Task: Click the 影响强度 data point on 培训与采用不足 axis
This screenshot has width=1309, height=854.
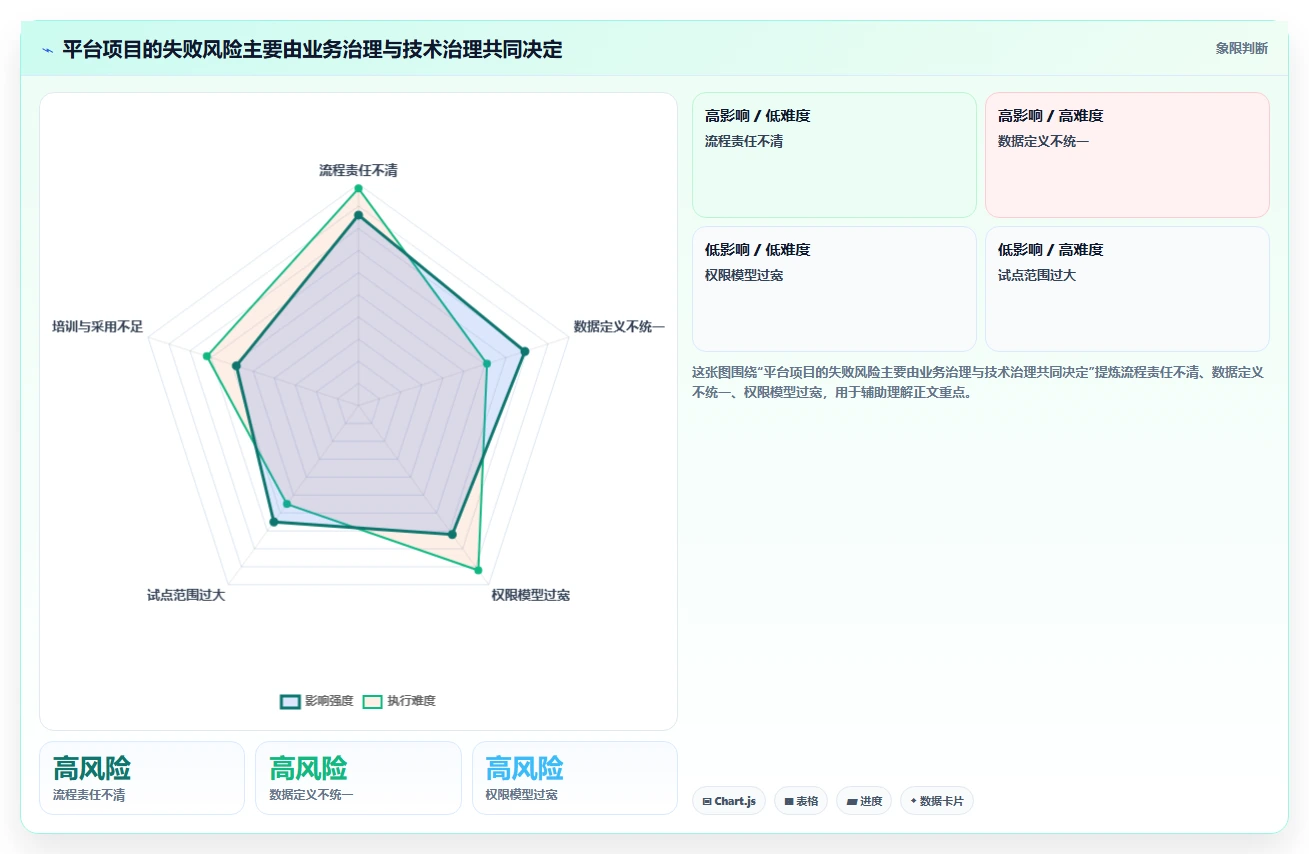Action: click(x=237, y=366)
